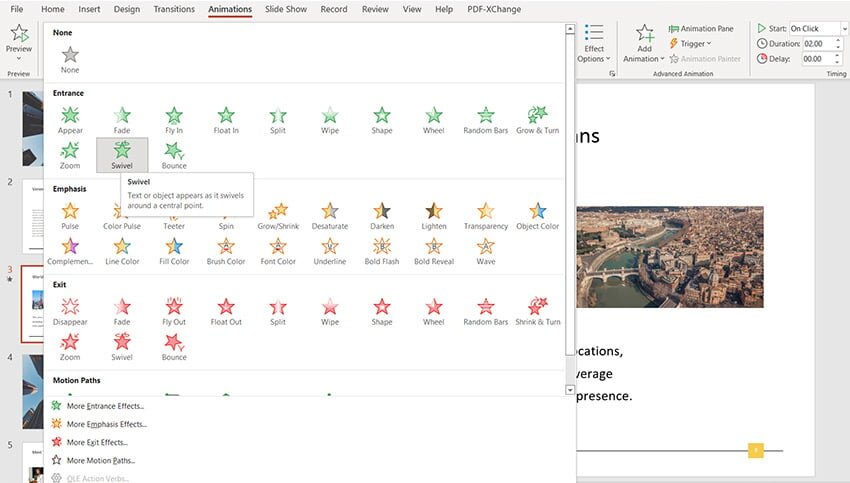Open the Animation Pane

pos(706,29)
